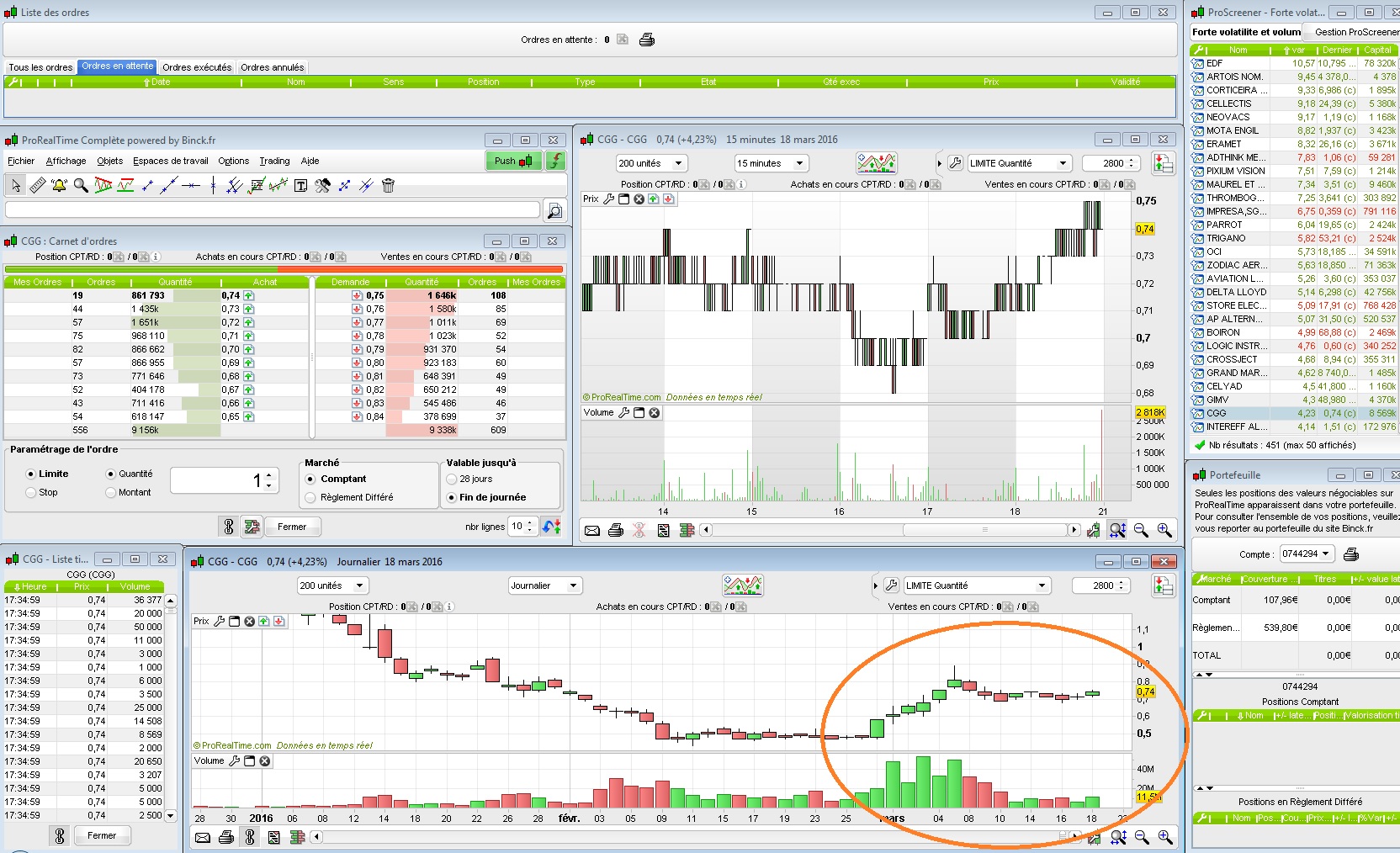Select the arrow cursor tool
This screenshot has width=1400, height=853.
(x=16, y=185)
